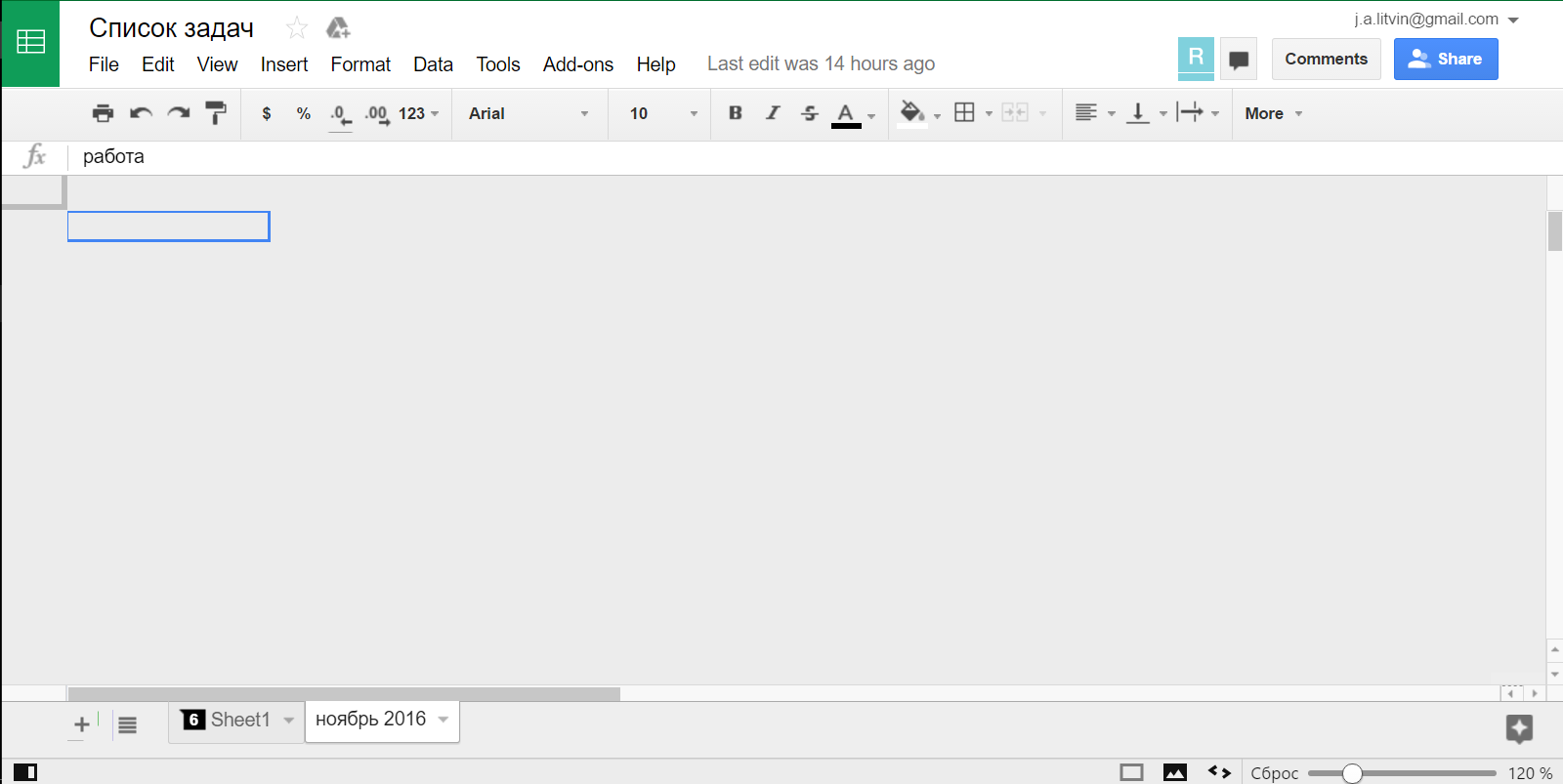Open text wrapping options
This screenshot has height=784, width=1563.
1198,113
